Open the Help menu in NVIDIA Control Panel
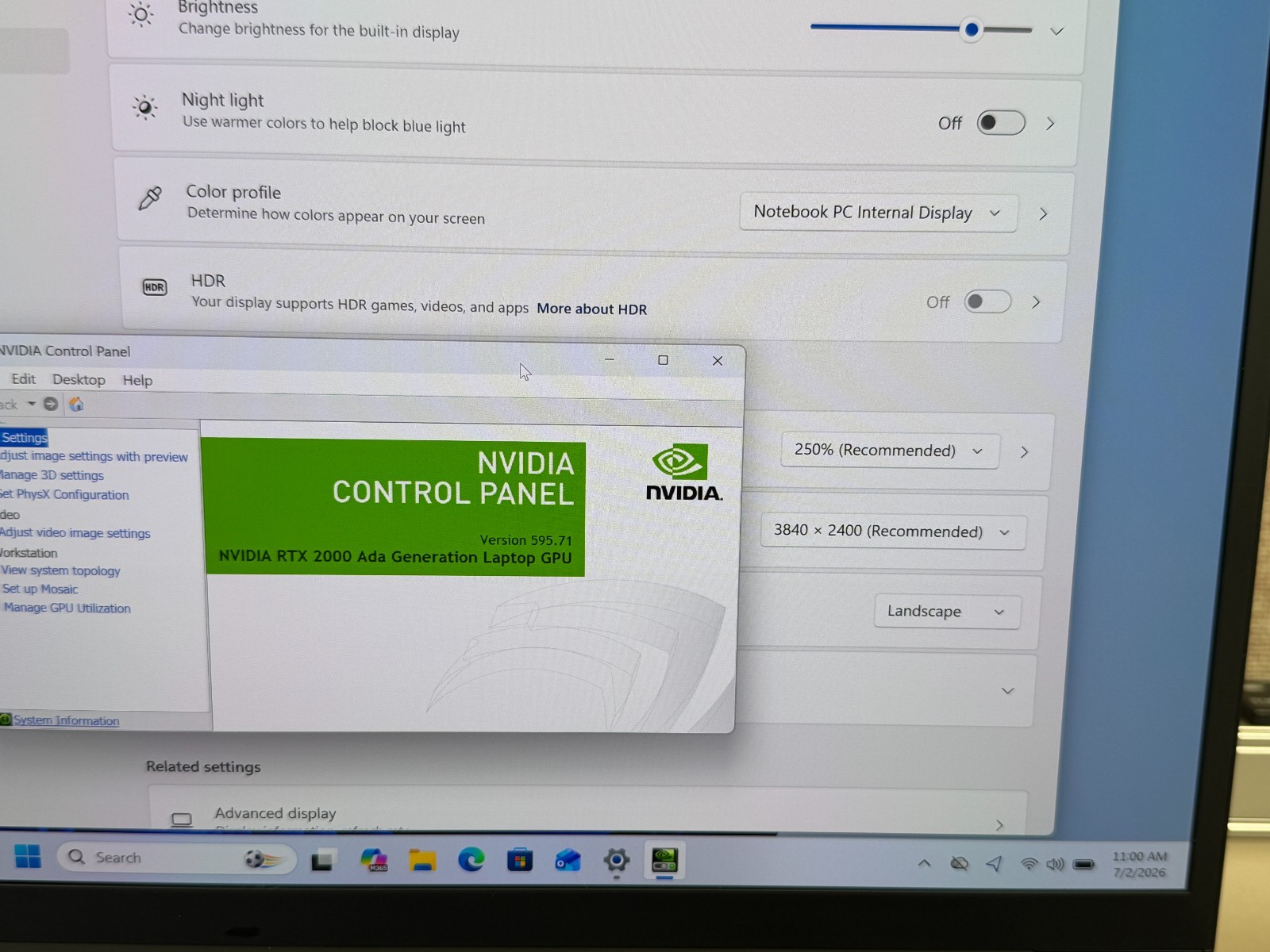 coord(137,380)
